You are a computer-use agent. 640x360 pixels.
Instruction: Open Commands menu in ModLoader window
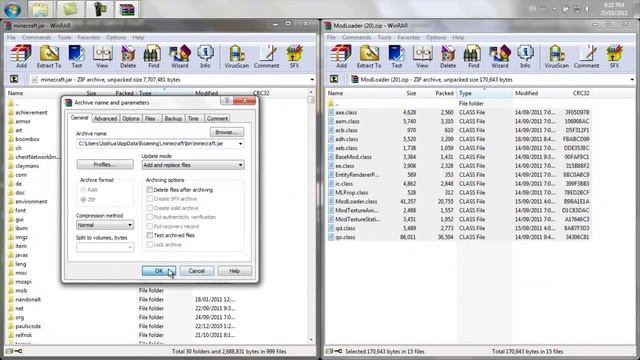(x=356, y=38)
